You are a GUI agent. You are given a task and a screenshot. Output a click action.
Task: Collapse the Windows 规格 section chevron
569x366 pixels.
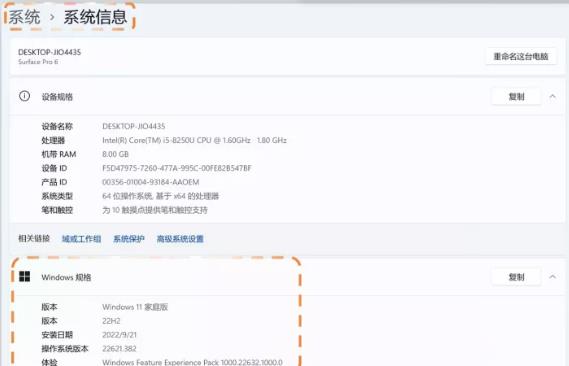pos(552,277)
